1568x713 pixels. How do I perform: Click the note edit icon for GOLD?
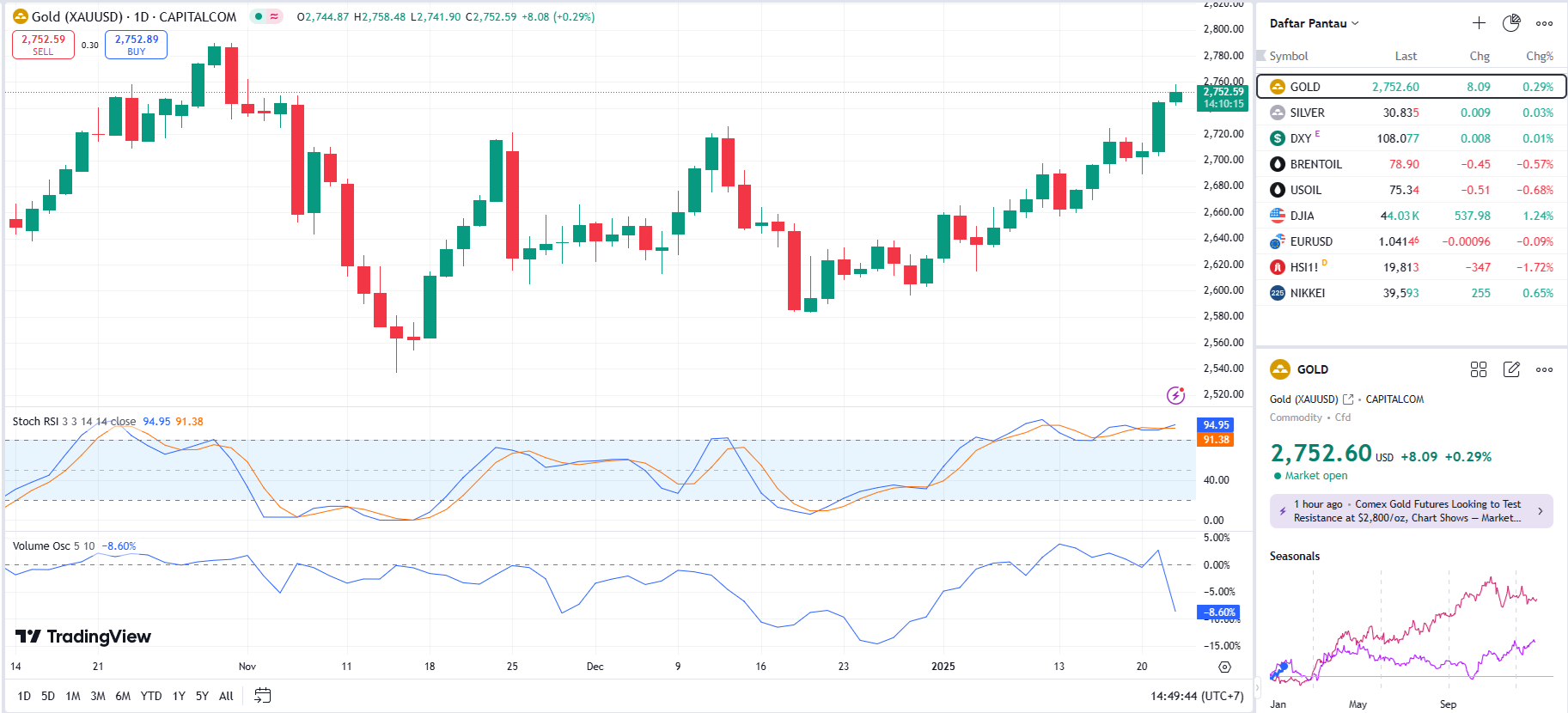click(1511, 369)
